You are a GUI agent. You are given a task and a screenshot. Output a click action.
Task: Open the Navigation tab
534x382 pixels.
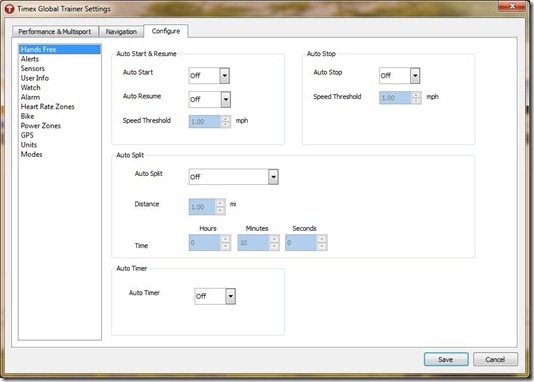coord(121,32)
